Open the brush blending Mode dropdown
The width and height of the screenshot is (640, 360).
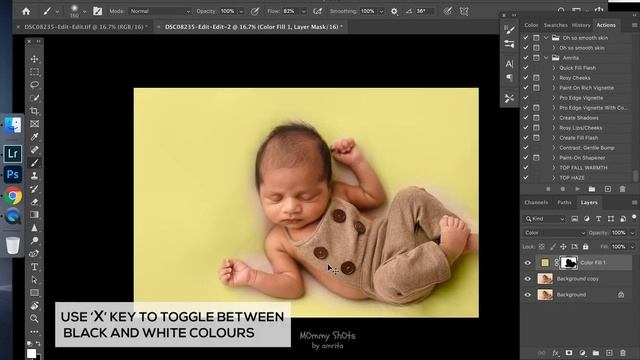click(x=160, y=11)
